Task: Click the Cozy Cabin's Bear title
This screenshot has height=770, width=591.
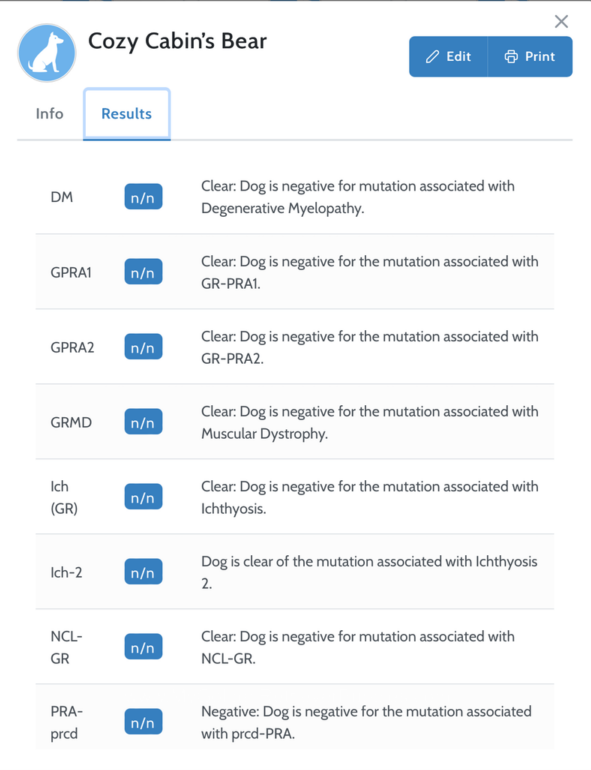Action: [x=177, y=41]
